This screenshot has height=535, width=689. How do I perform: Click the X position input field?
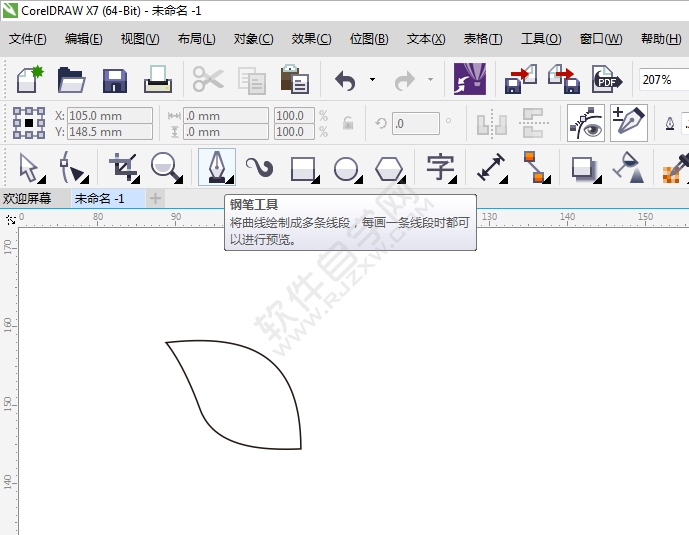pyautogui.click(x=109, y=116)
